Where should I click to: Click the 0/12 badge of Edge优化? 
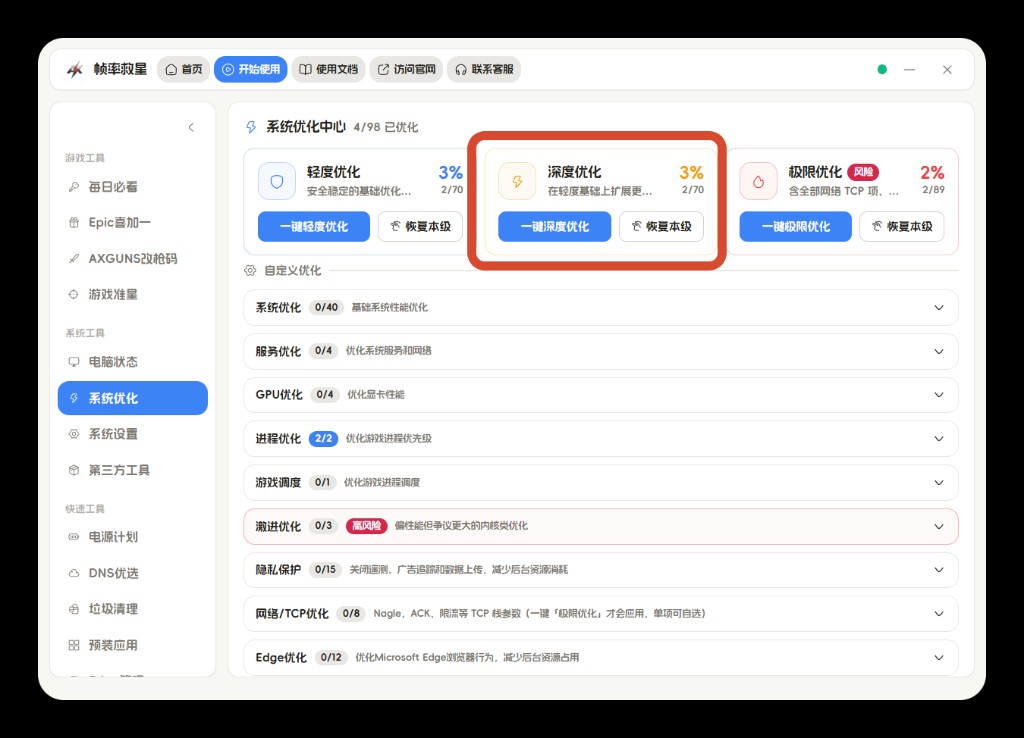[x=331, y=657]
